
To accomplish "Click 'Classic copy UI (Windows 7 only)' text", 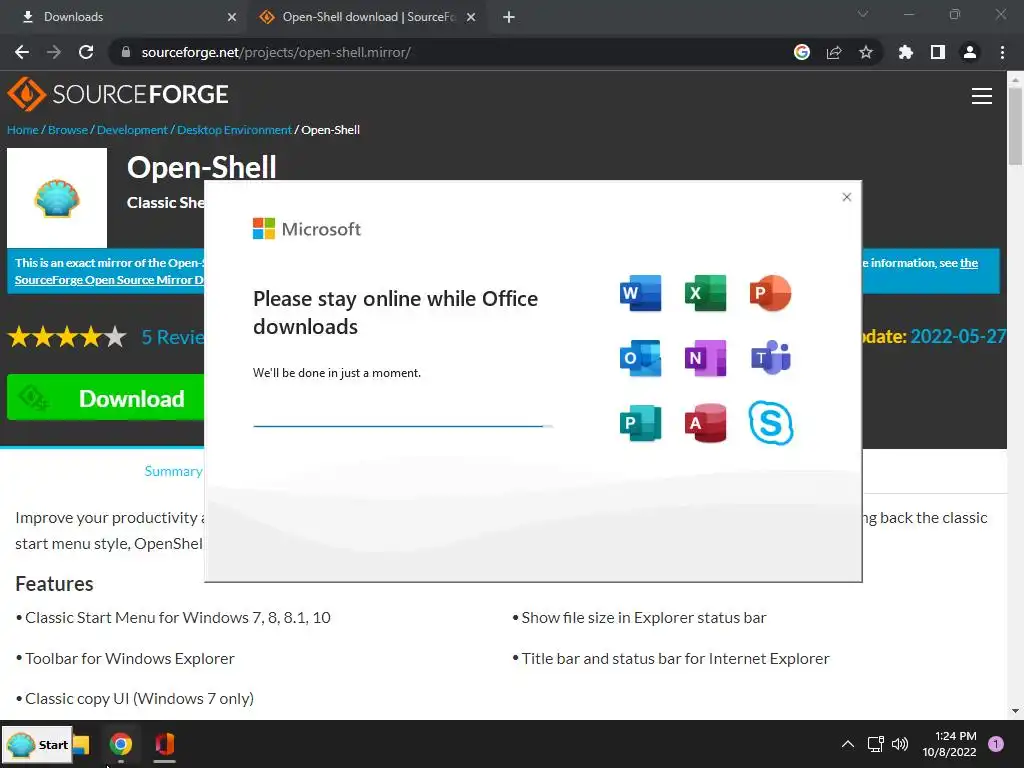I will coord(140,699).
